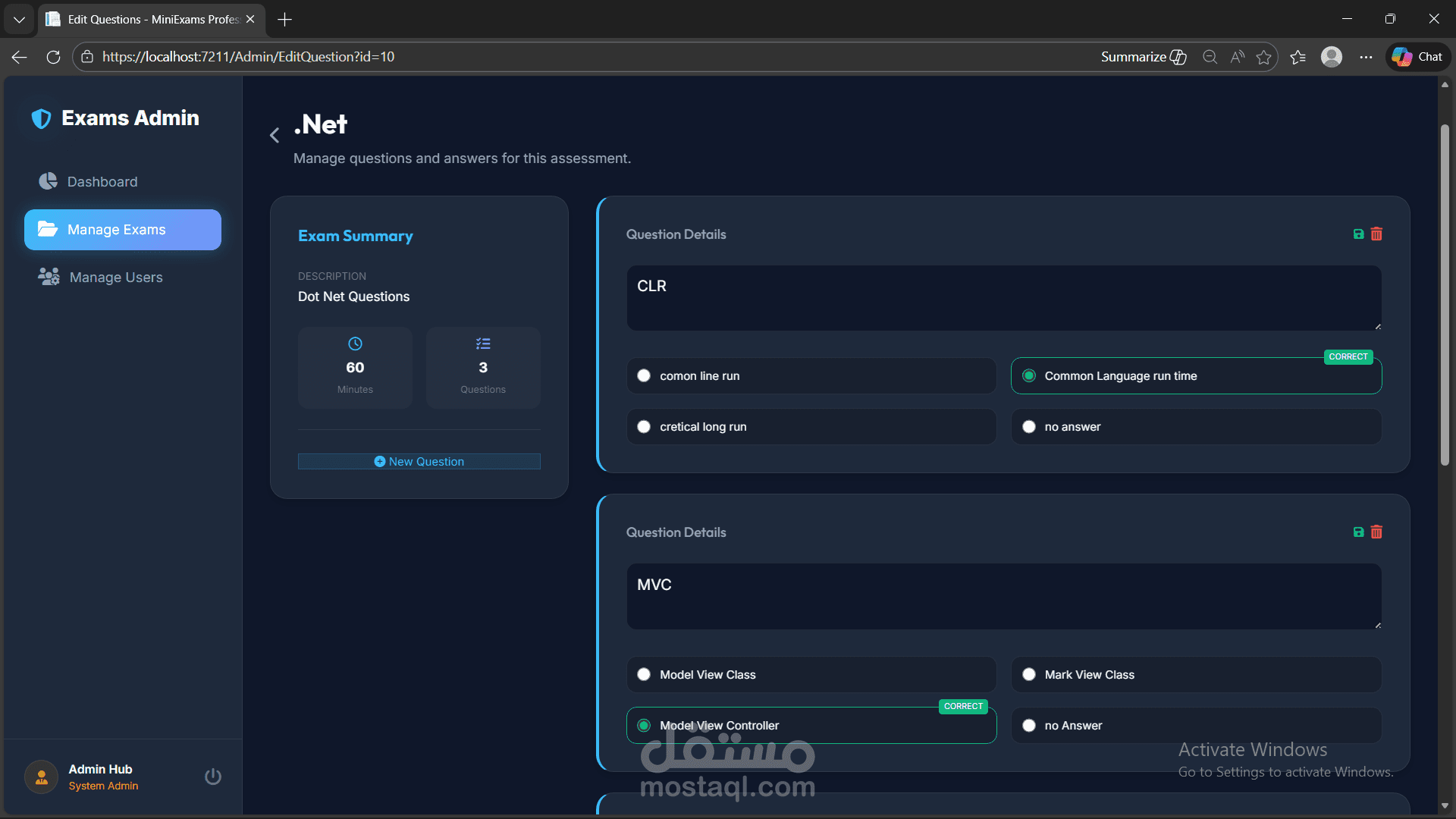Click the power logout icon beside Admin Hub

click(x=213, y=777)
